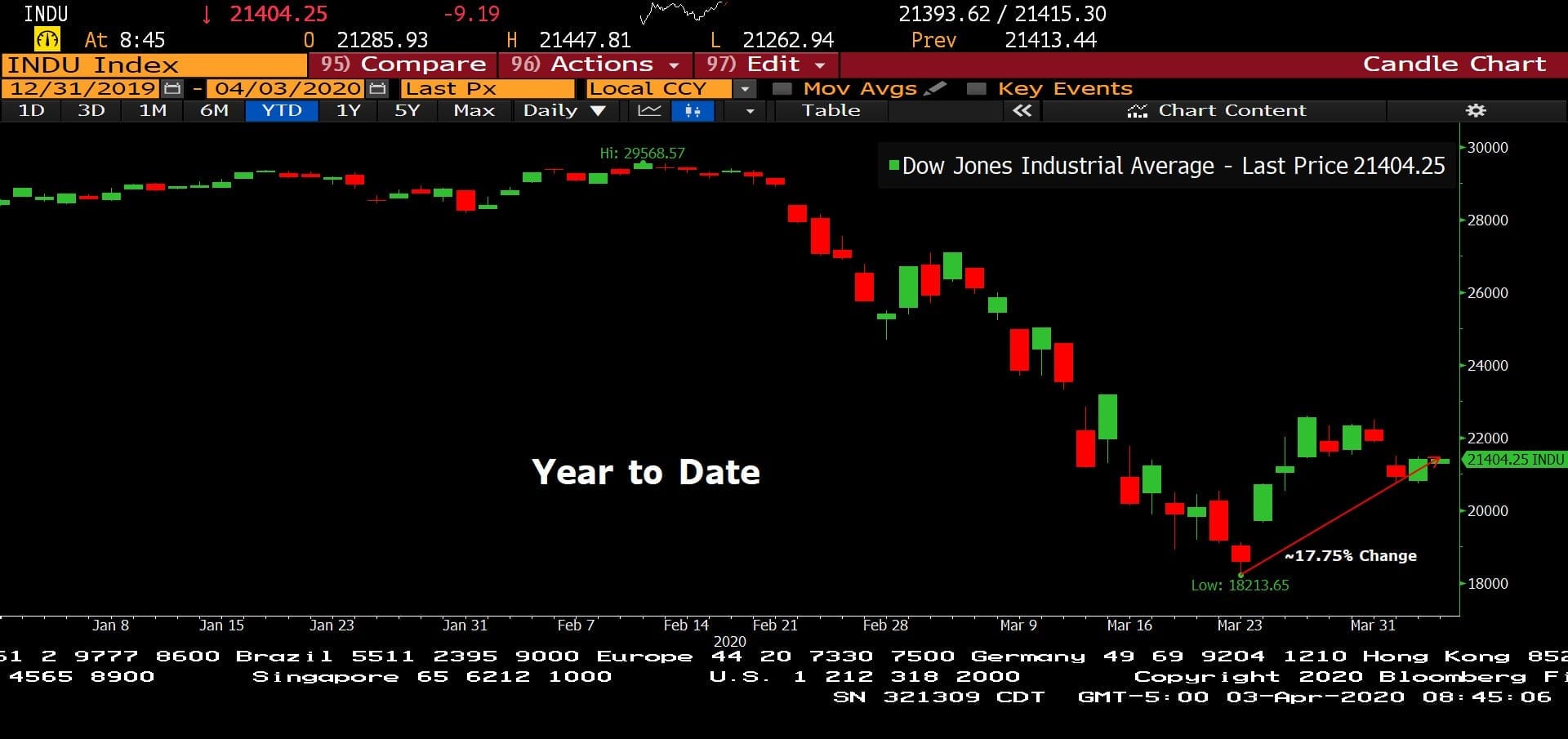Viewport: 1568px width, 739px height.
Task: Select the YTD range tab
Action: coord(282,110)
